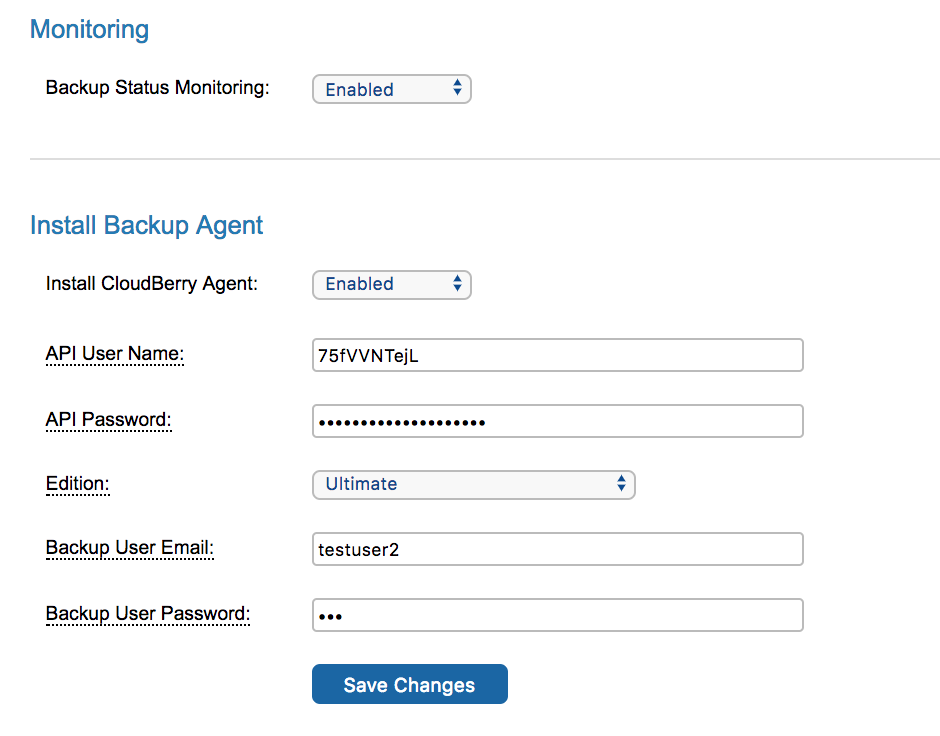Click the Save Changes button
The height and width of the screenshot is (736, 940).
pyautogui.click(x=409, y=684)
